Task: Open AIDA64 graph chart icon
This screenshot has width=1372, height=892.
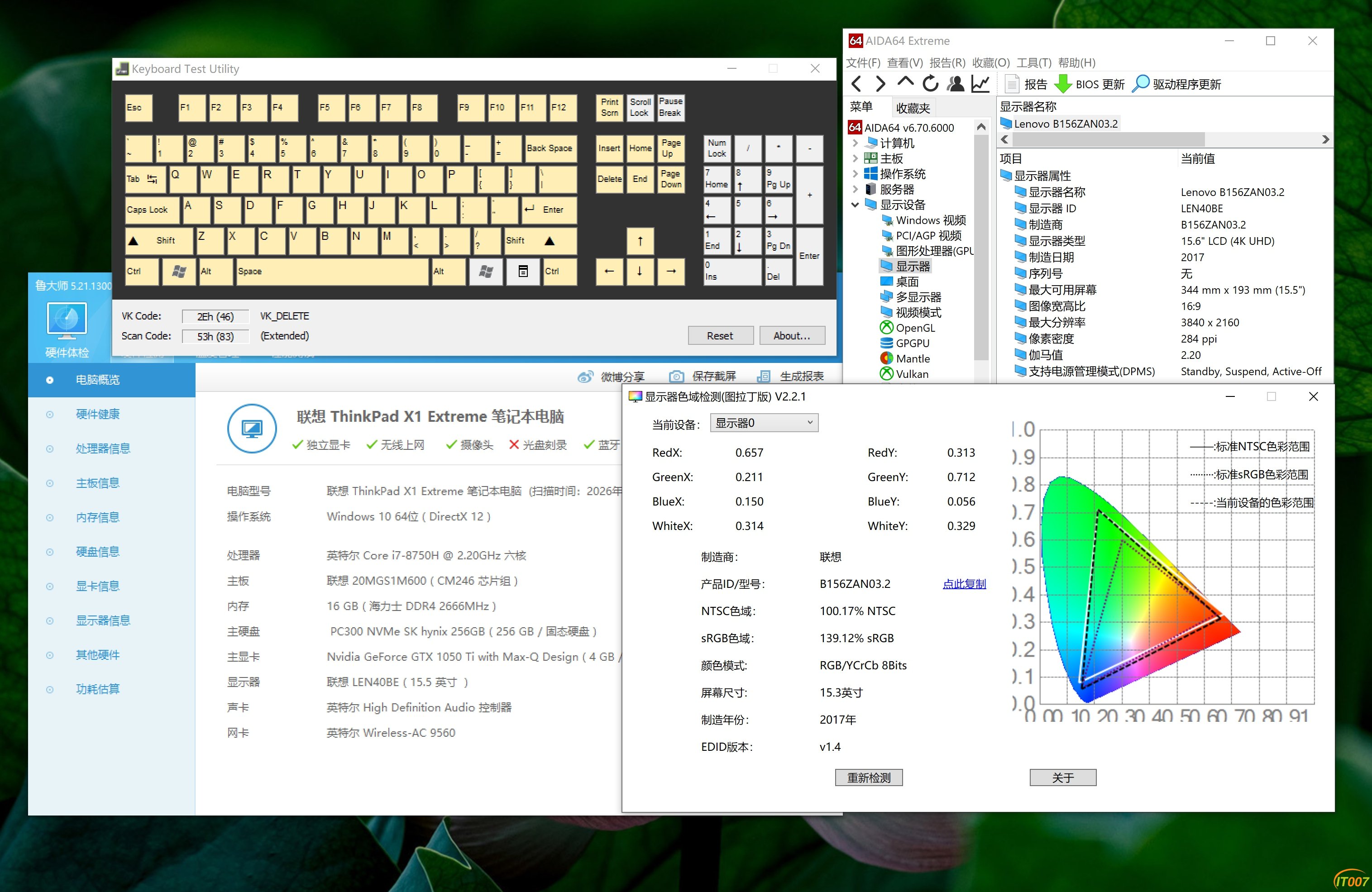Action: click(x=980, y=84)
